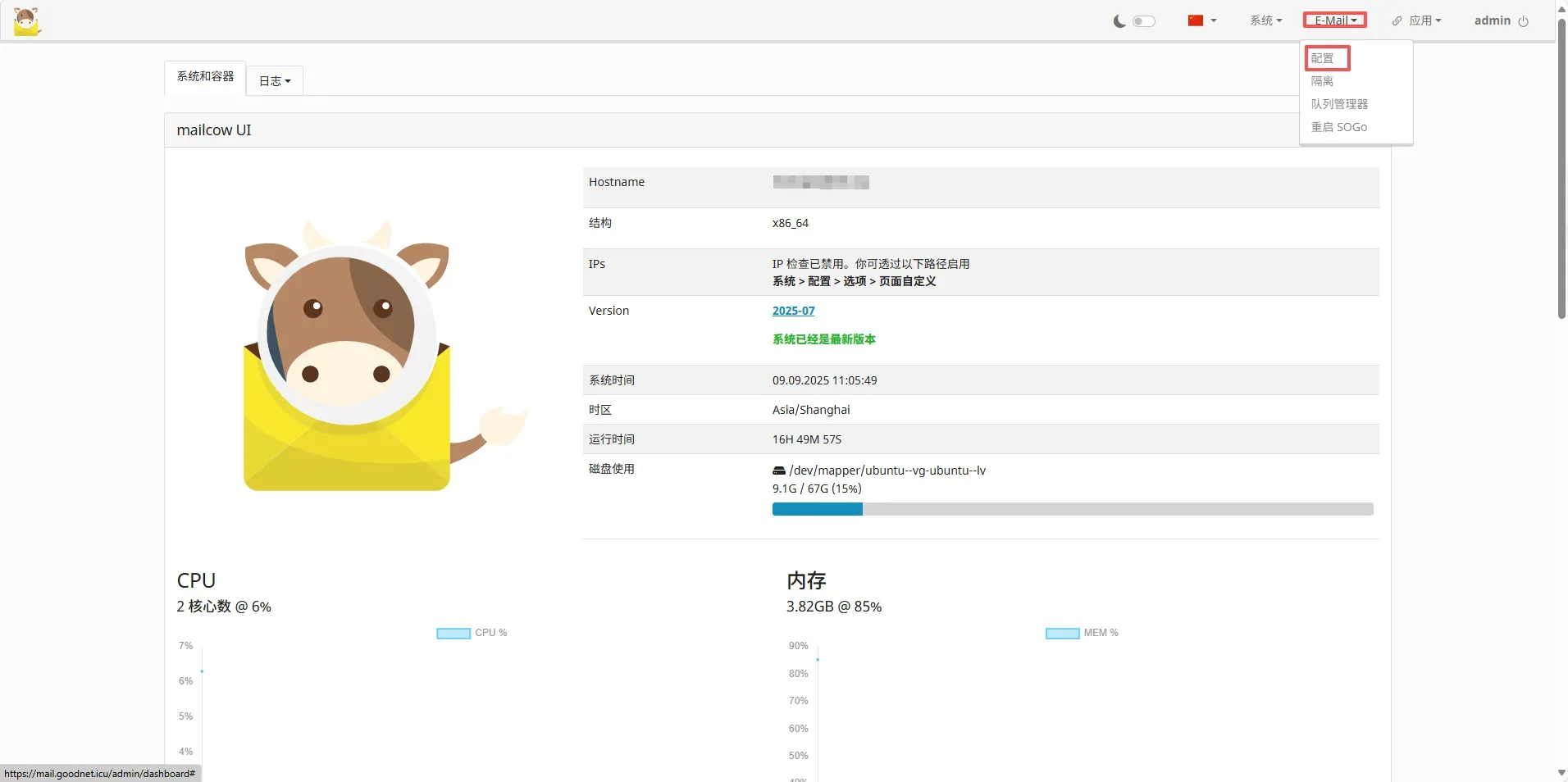Viewport: 1568px width, 782px height.
Task: Choose 队列管理器 in the E-Mail menu
Action: tap(1339, 104)
